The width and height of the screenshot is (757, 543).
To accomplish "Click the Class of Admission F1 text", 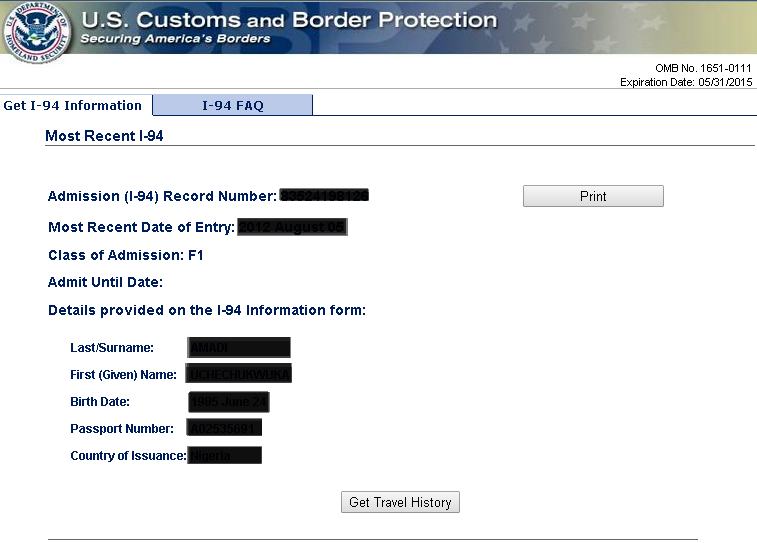I will click(126, 255).
